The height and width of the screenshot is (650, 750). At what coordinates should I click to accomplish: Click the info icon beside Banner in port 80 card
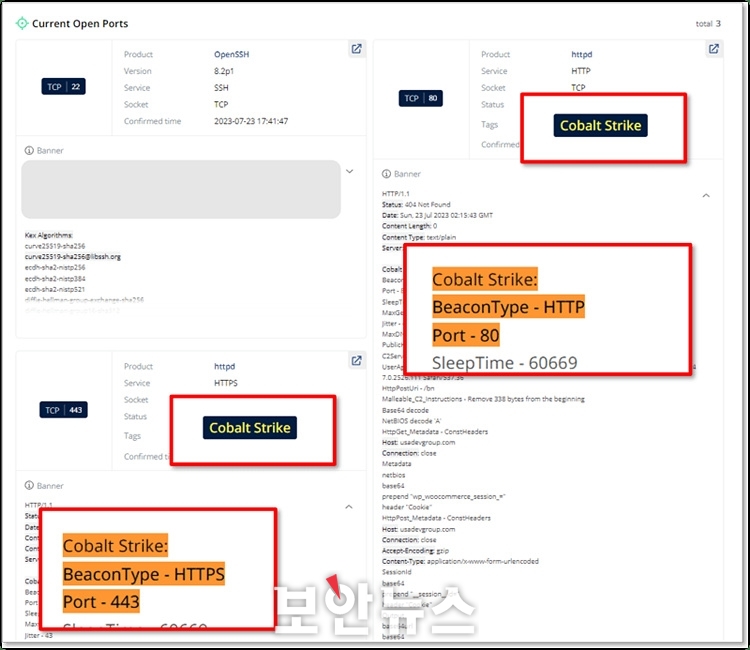386,174
